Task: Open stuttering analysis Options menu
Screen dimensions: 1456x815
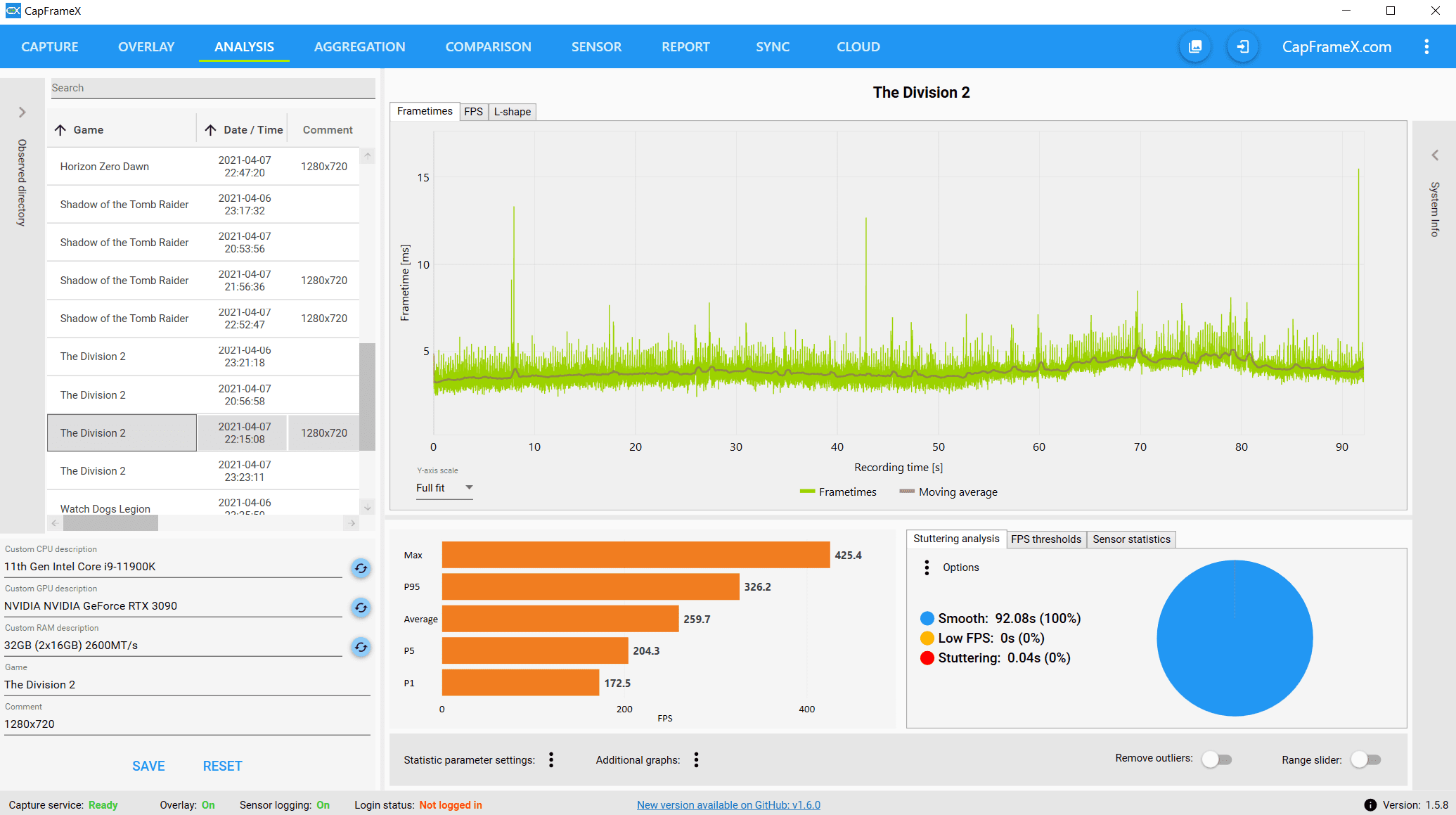Action: [927, 567]
